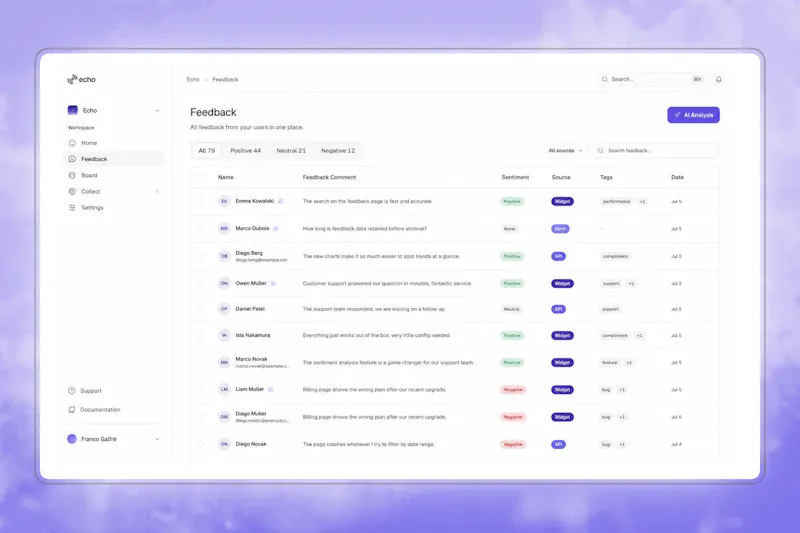Click the Collect icon in the sidebar
The image size is (800, 533).
[x=72, y=191]
